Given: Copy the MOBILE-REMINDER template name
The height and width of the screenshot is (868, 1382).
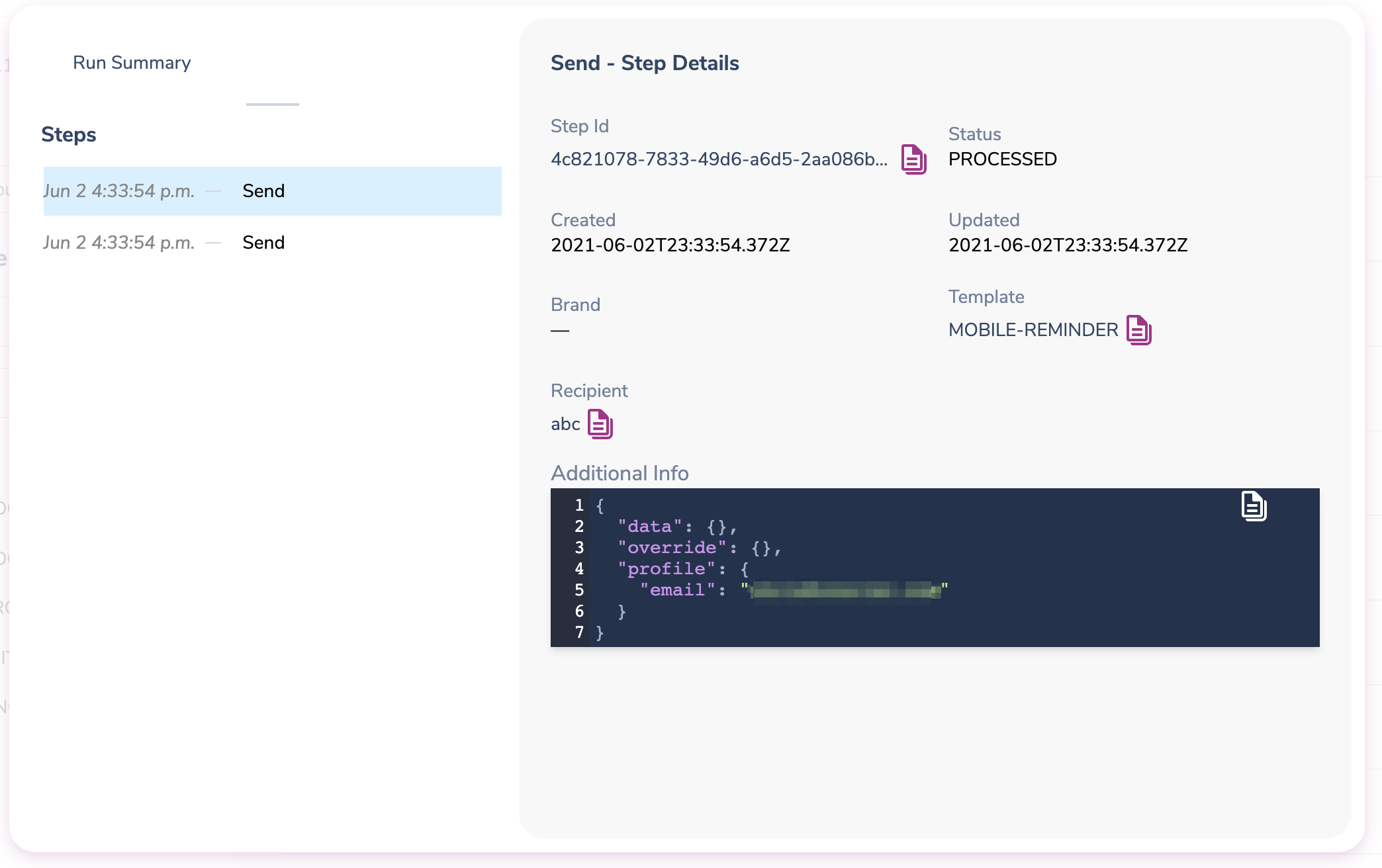Looking at the screenshot, I should tap(1138, 330).
